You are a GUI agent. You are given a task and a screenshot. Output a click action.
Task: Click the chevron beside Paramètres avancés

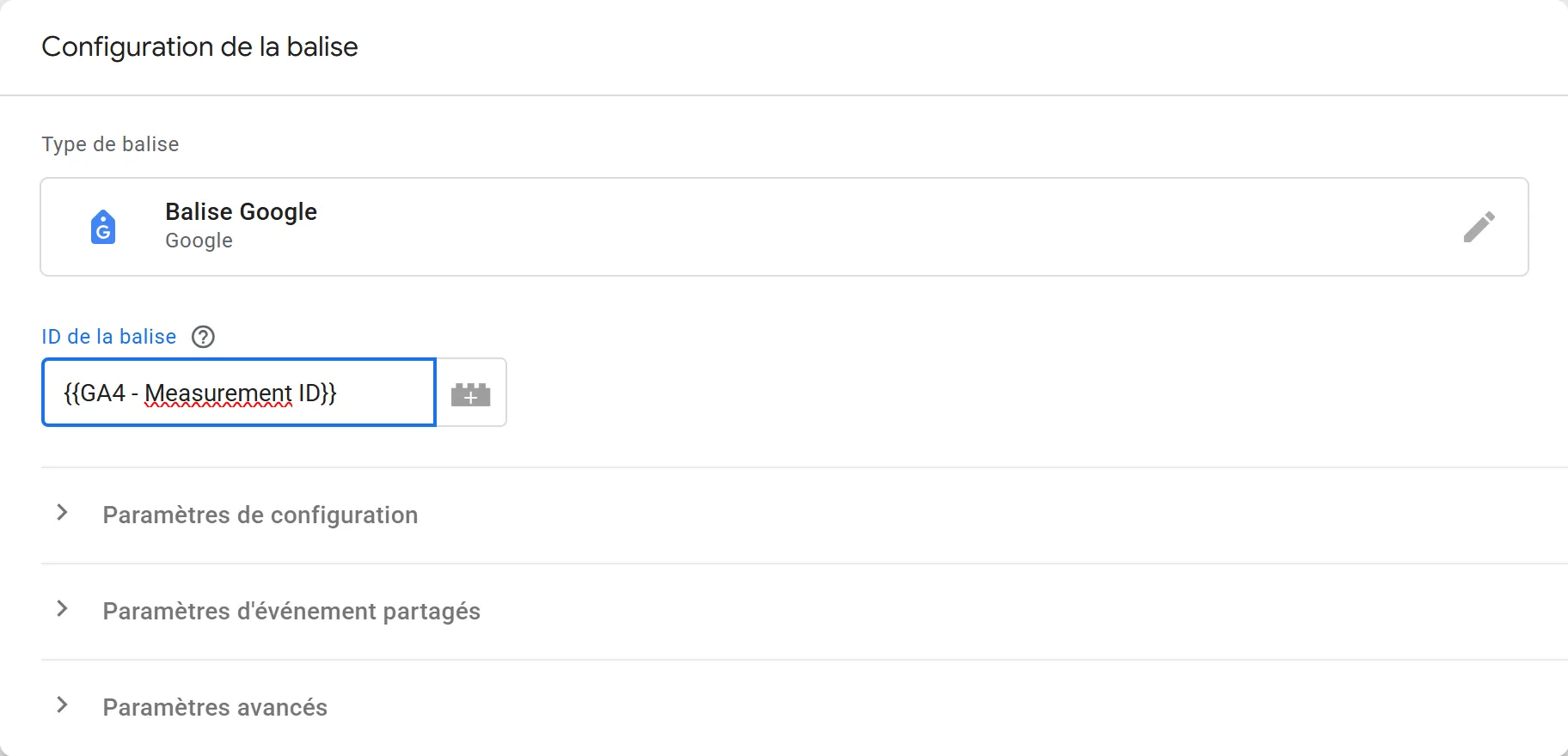click(61, 704)
